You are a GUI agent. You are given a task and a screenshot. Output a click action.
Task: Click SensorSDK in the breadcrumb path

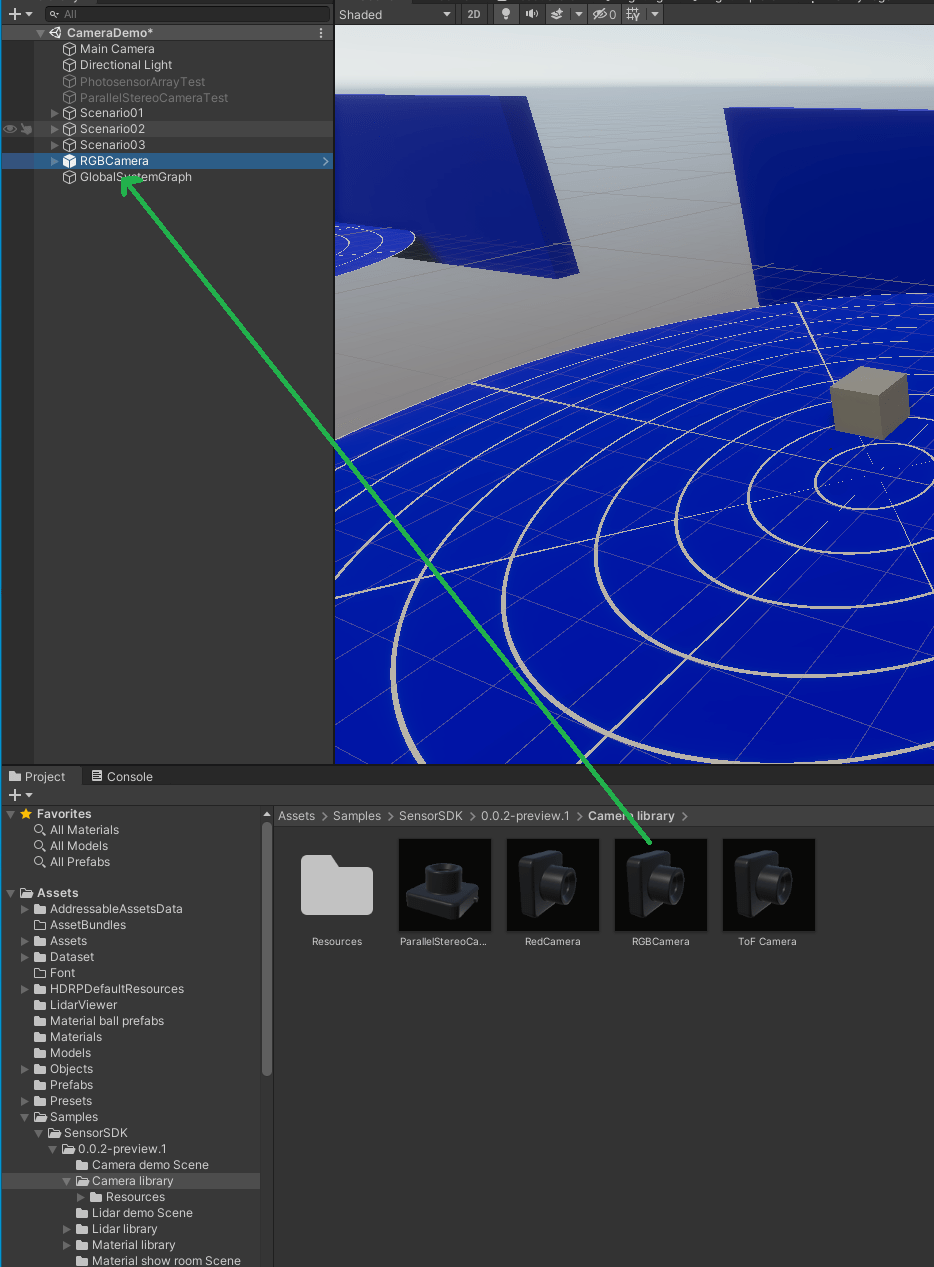(430, 815)
